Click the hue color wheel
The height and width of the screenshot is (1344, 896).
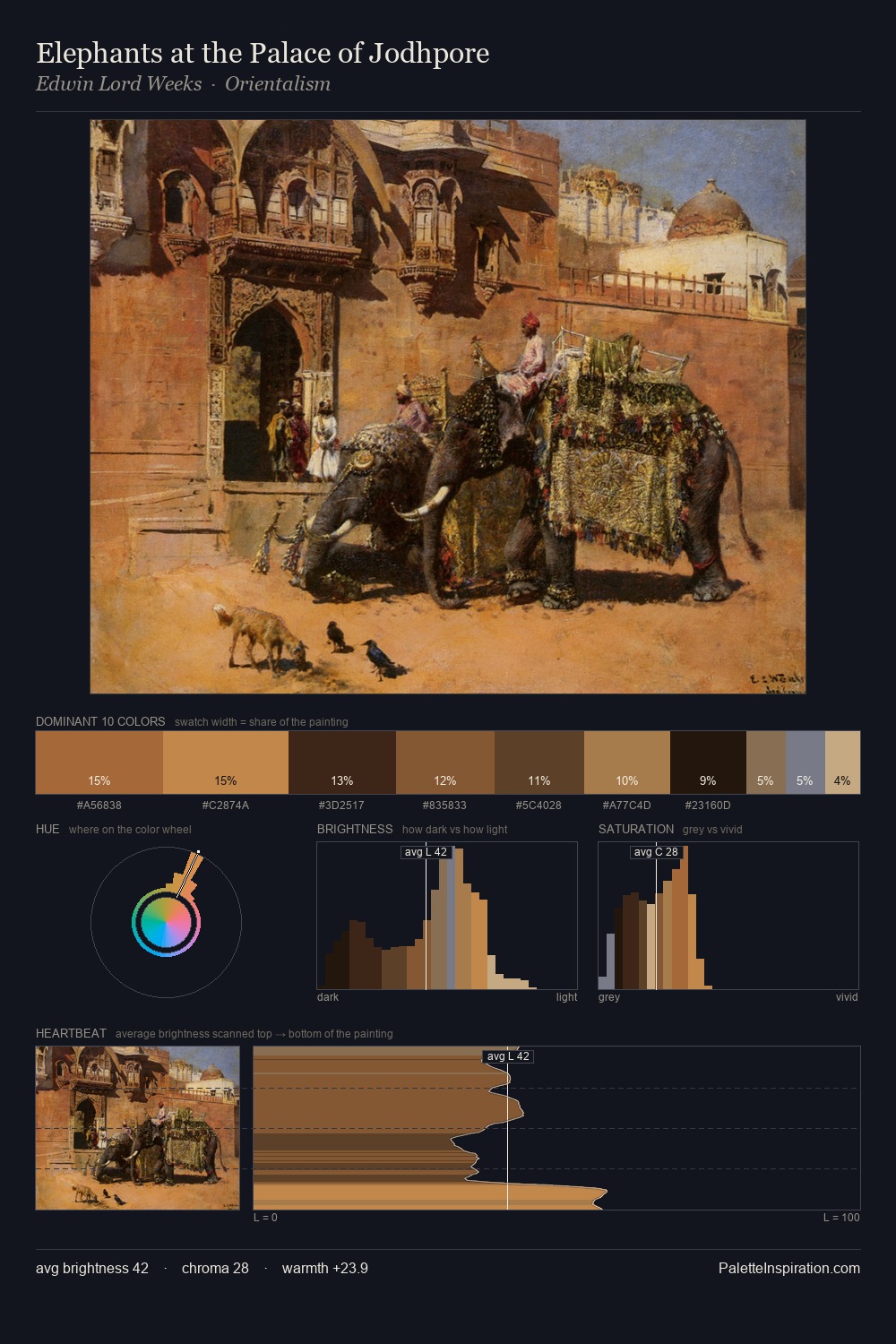(x=166, y=922)
